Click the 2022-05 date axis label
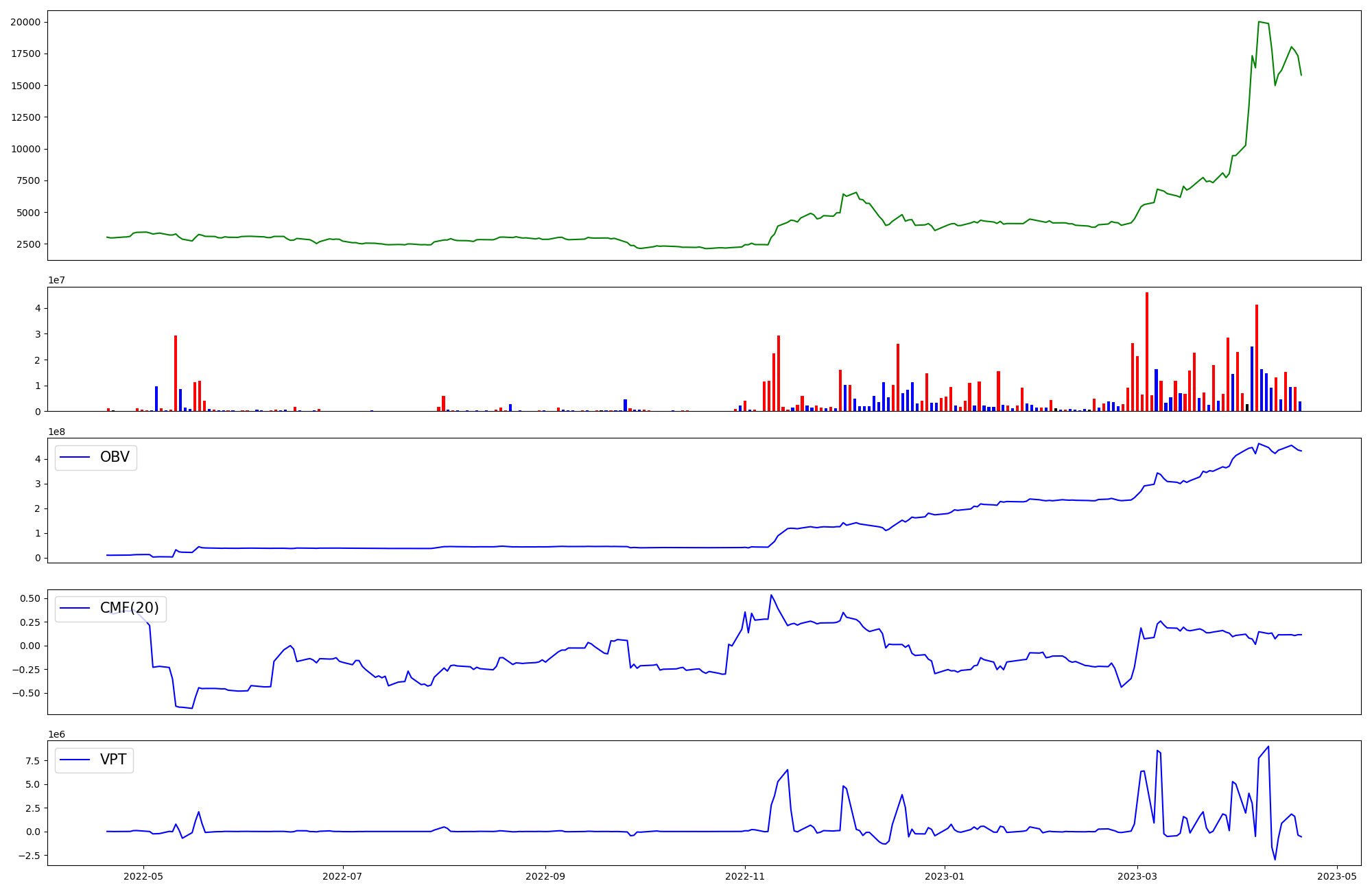 click(x=143, y=876)
